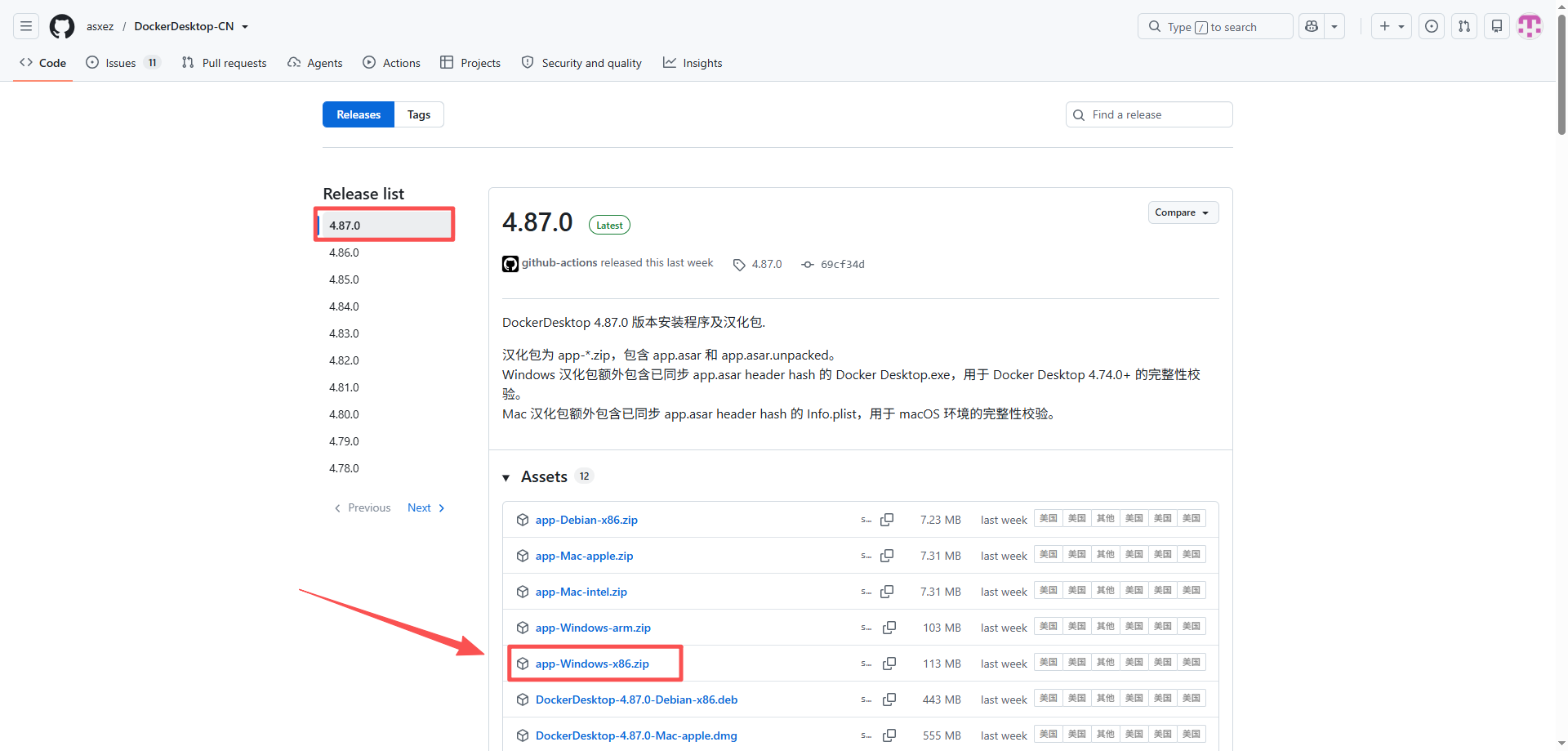The image size is (1568, 751).
Task: Open the Pull requests tab
Action: [224, 63]
